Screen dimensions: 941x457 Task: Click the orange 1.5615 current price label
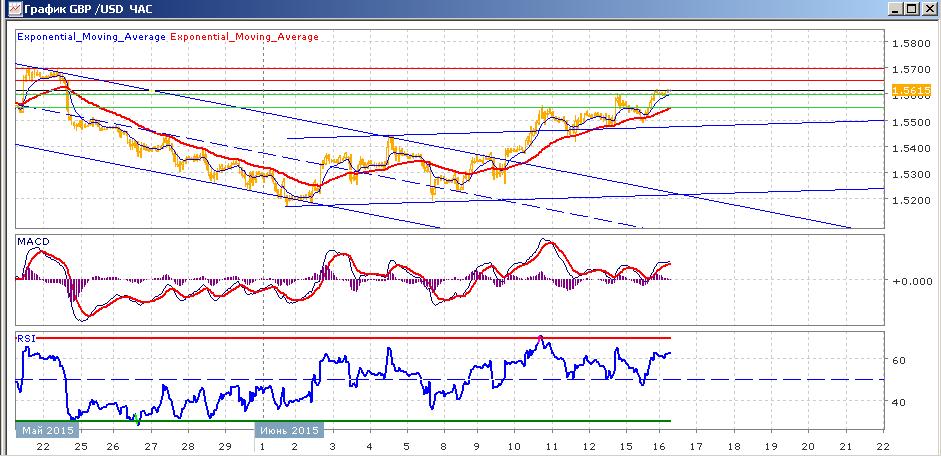coord(912,91)
